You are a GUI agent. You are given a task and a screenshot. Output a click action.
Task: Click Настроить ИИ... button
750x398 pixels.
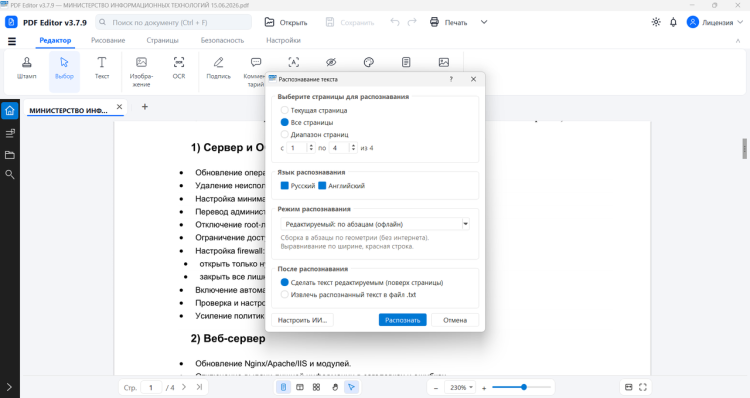tap(302, 320)
